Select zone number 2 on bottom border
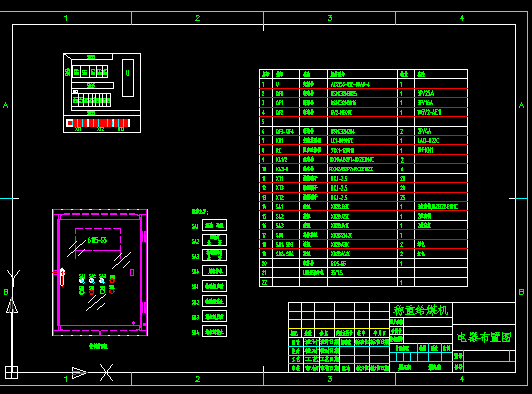The height and width of the screenshot is (394, 532). (197, 379)
